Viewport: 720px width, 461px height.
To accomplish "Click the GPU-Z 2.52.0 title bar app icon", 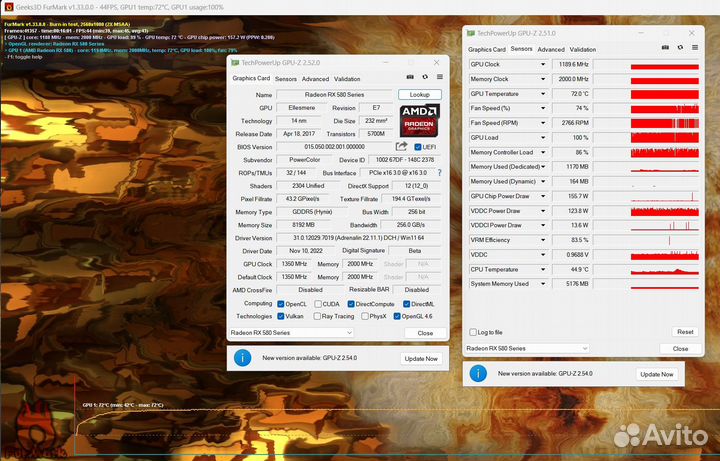I will pyautogui.click(x=235, y=62).
